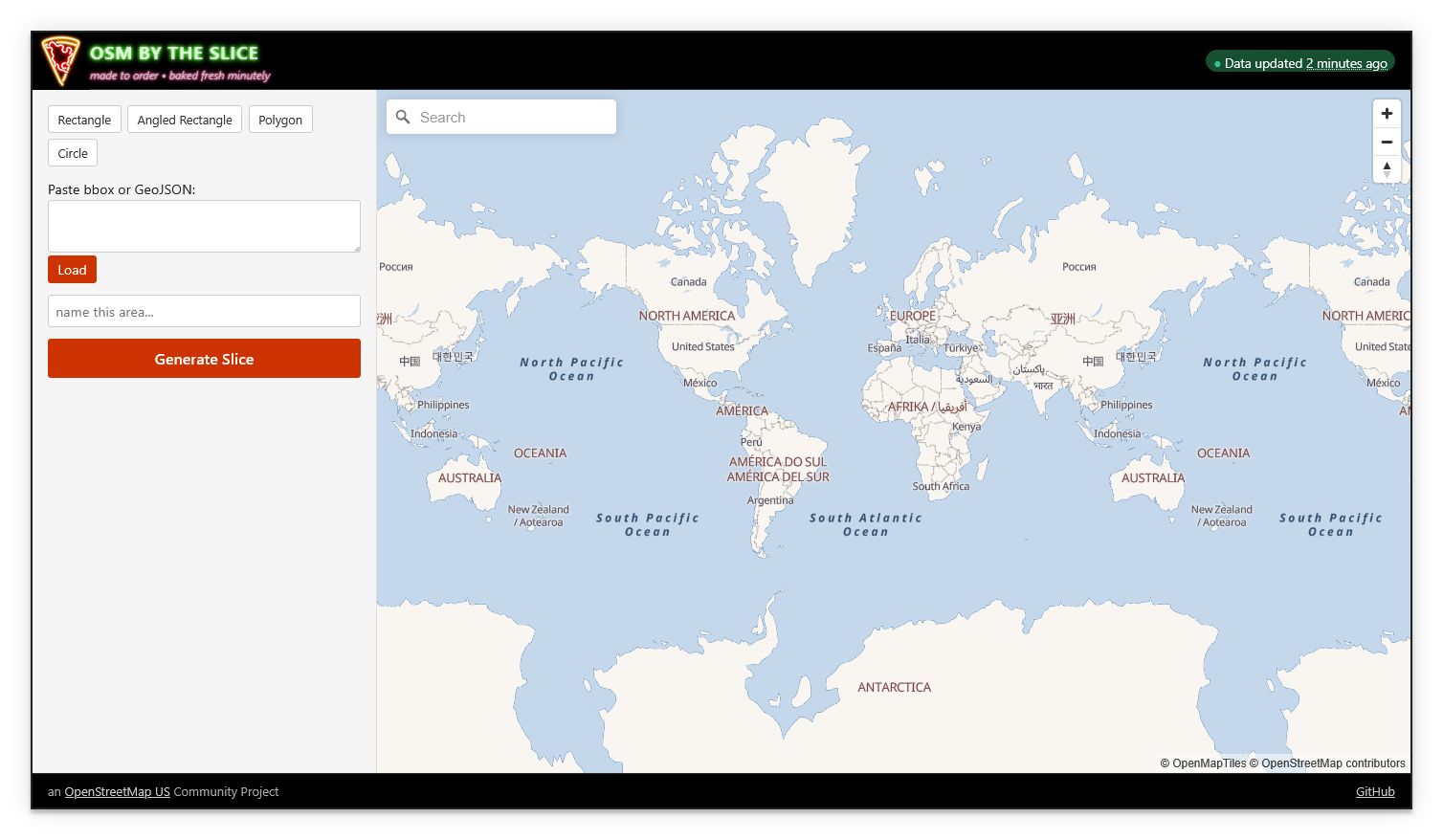The image size is (1443, 840).
Task: Click the bbox or GeoJSON paste box
Action: (x=204, y=226)
